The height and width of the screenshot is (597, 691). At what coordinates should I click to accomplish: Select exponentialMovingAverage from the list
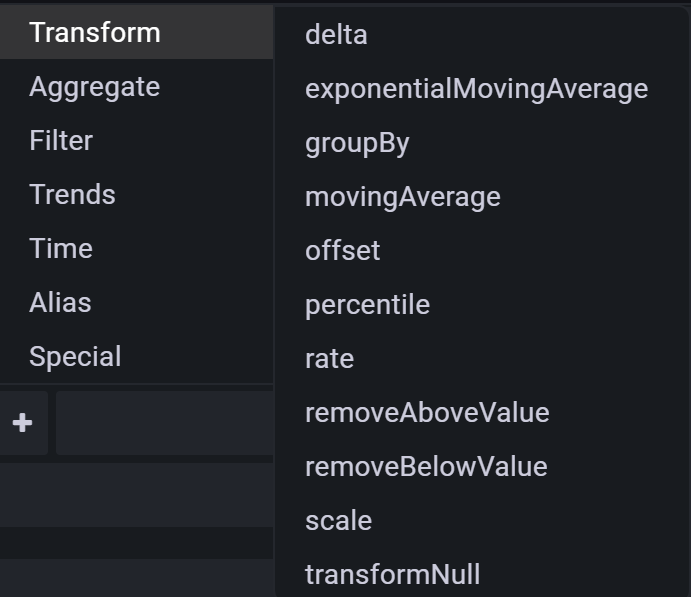[476, 89]
